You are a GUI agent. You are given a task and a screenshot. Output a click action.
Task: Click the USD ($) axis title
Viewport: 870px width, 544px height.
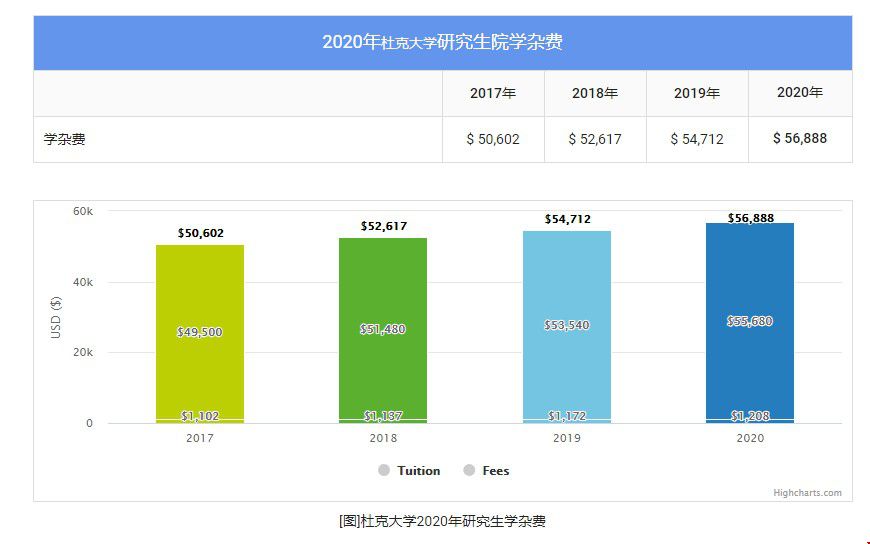55,318
